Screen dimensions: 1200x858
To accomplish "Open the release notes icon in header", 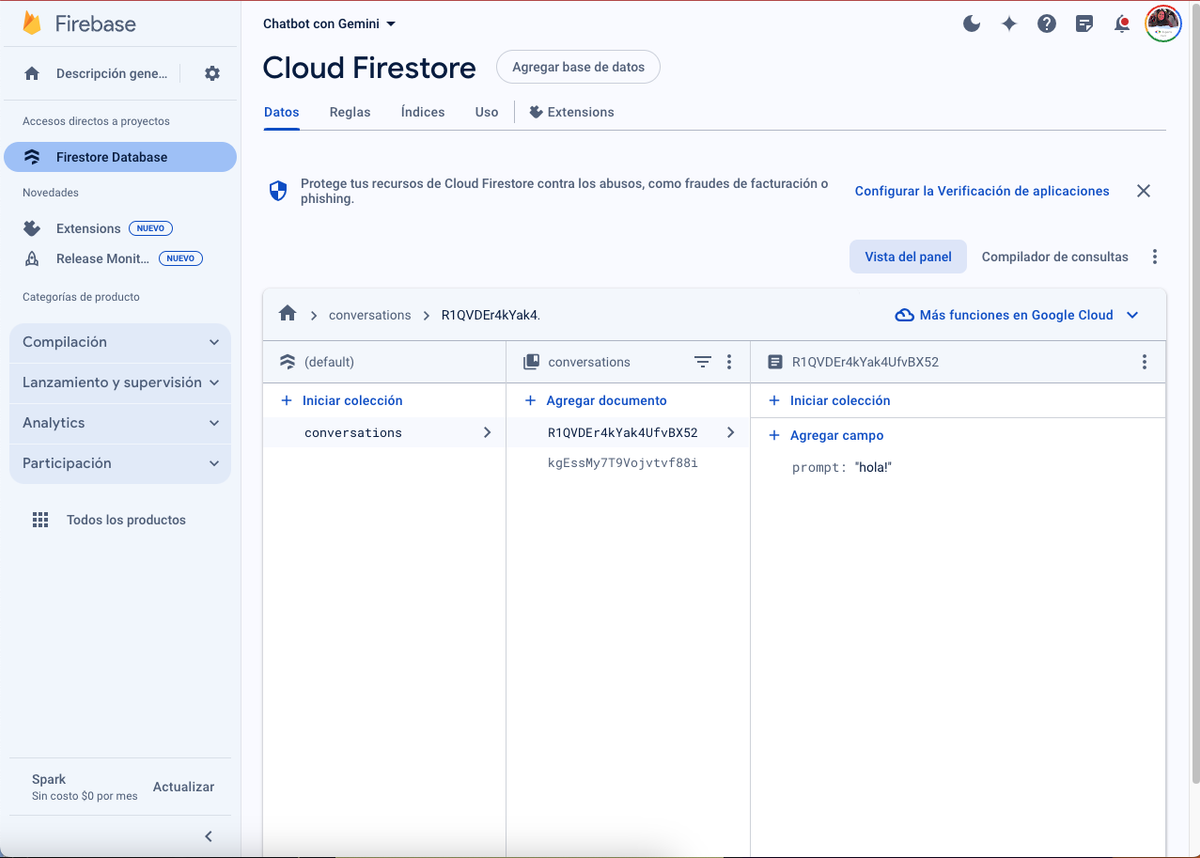I will (1084, 24).
